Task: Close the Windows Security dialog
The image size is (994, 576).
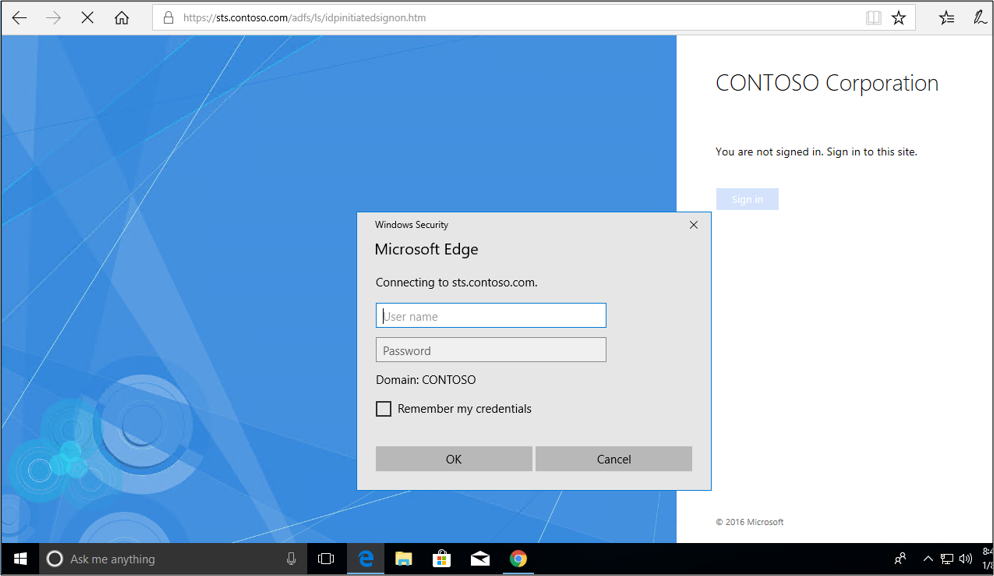Action: tap(694, 225)
